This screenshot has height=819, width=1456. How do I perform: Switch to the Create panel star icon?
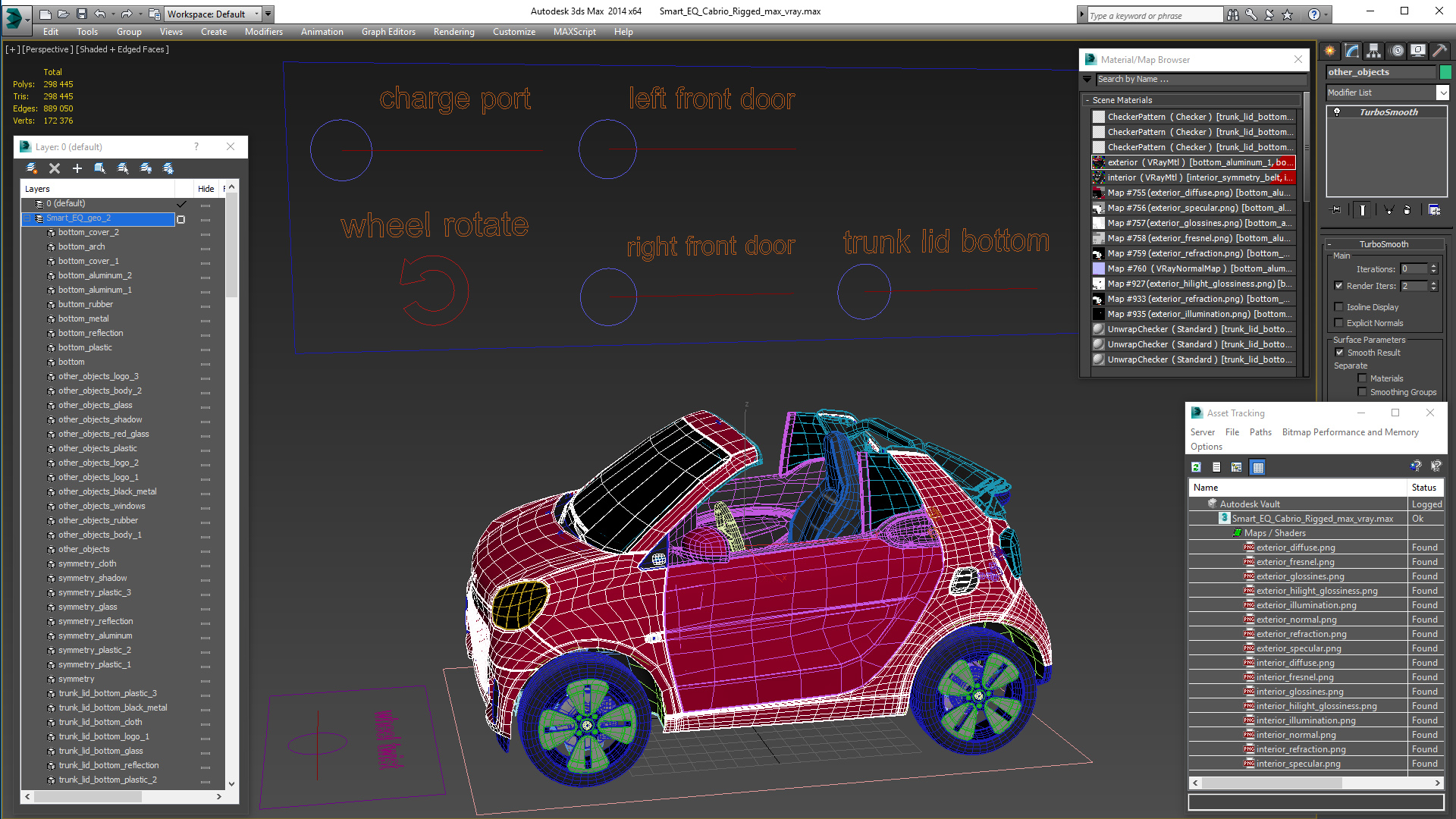tap(1330, 51)
